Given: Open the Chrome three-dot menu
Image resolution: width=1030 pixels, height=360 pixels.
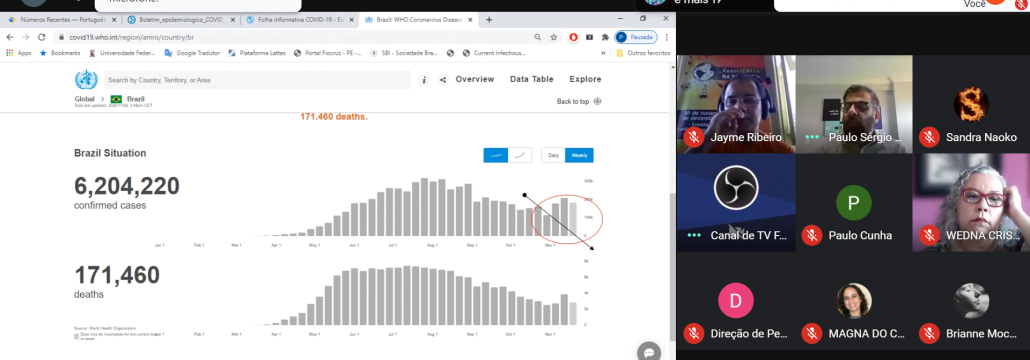Looking at the screenshot, I should [x=667, y=37].
